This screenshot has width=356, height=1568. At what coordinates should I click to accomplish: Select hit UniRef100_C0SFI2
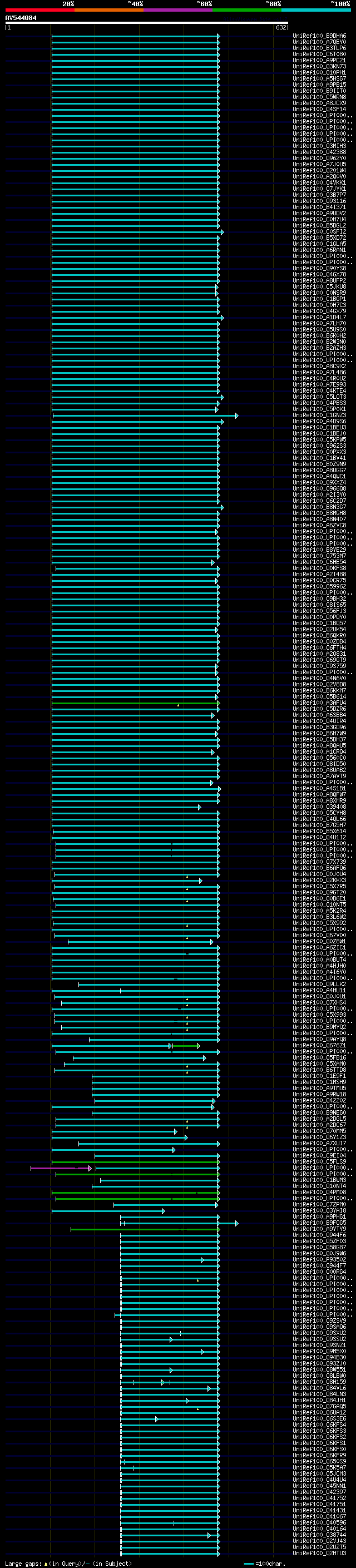319,232
